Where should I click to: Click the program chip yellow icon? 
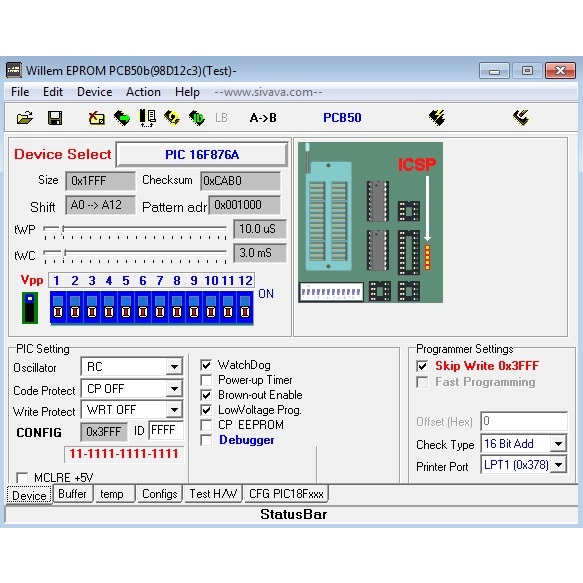pyautogui.click(x=172, y=118)
